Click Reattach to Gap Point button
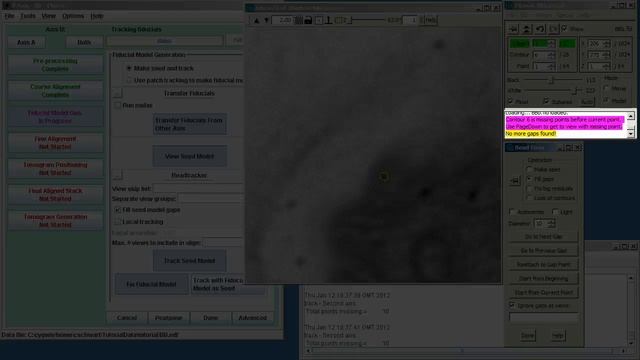The width and height of the screenshot is (640, 360). [544, 264]
